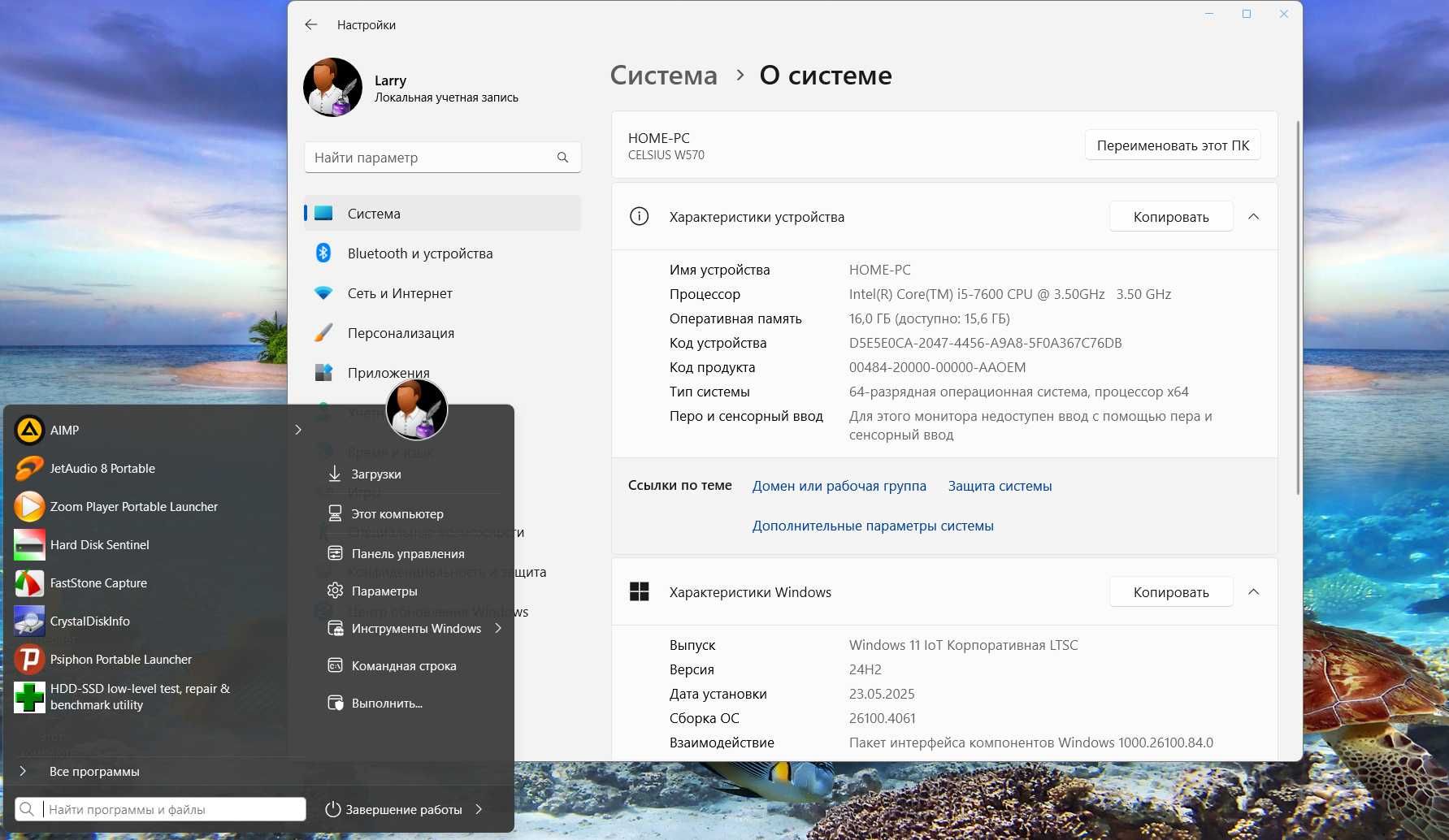Click Переименовать этот ПК button
Viewport: 1449px width, 840px height.
pos(1173,145)
